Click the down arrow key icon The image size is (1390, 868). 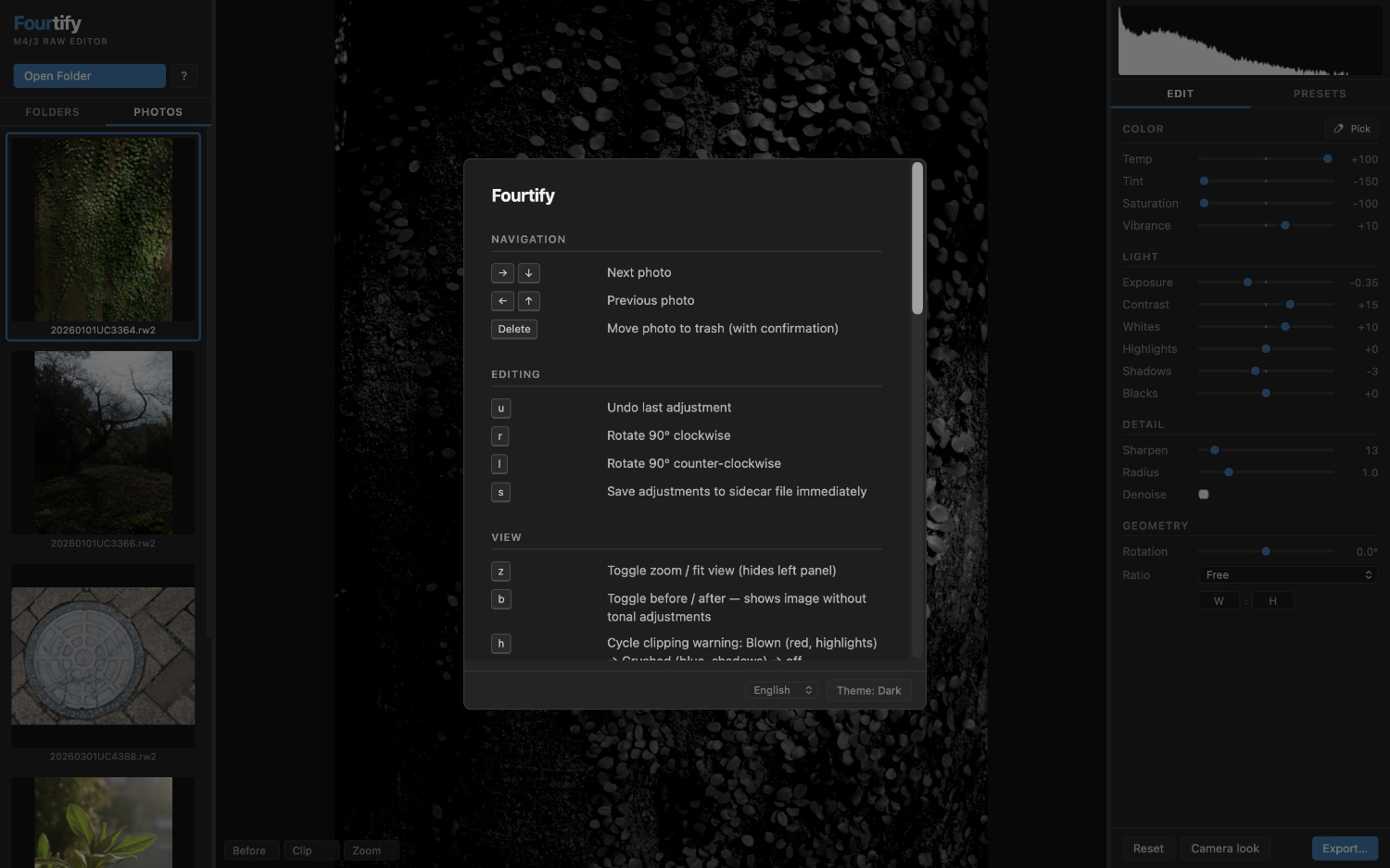click(x=529, y=273)
